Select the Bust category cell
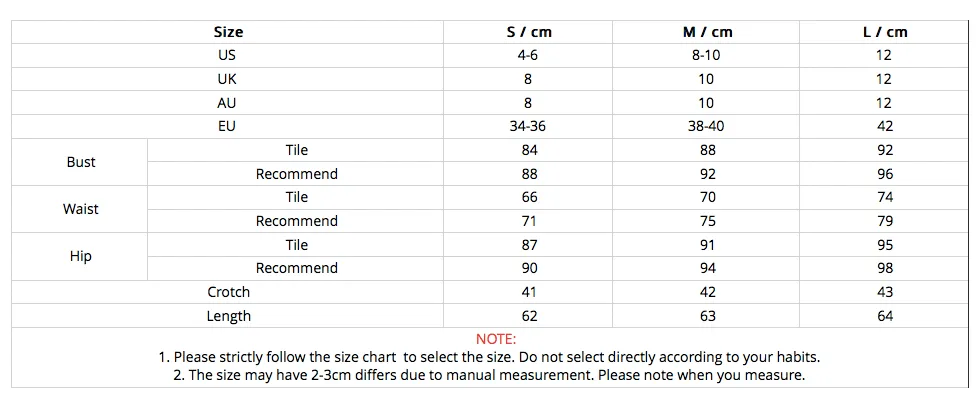This screenshot has width=980, height=398. (81, 162)
